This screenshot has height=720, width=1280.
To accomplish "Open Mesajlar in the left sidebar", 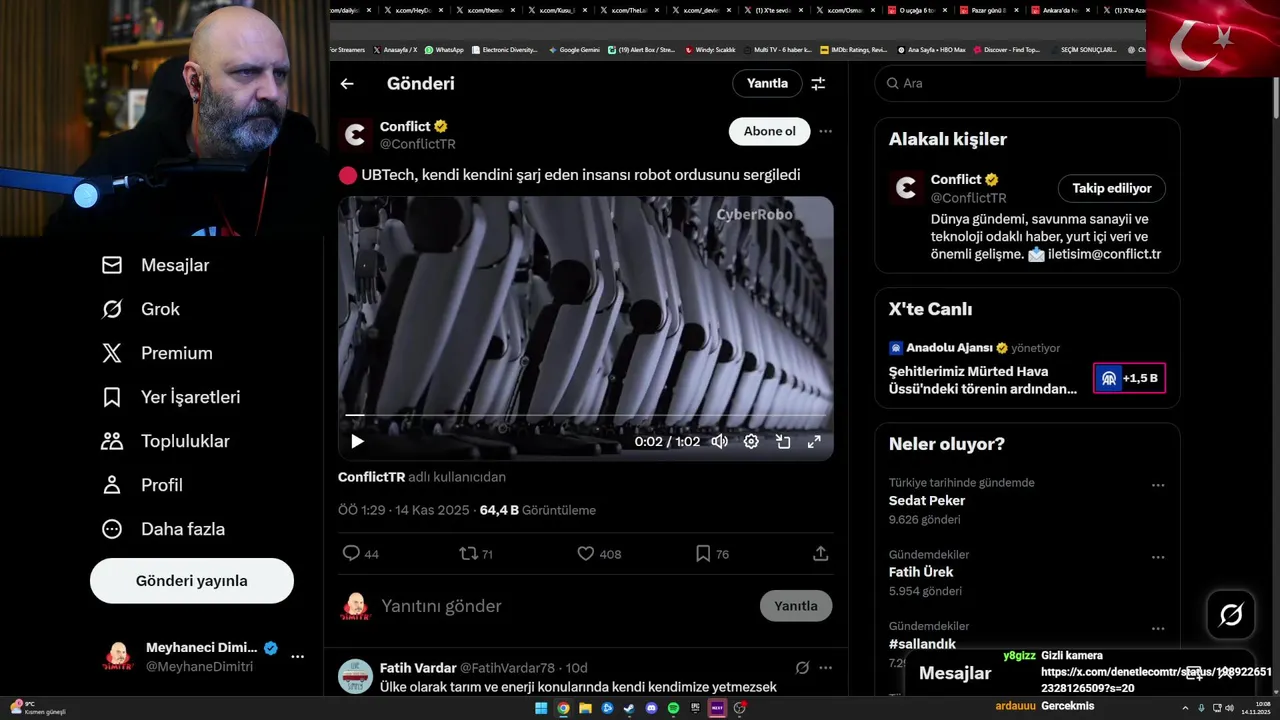I will [x=155, y=265].
